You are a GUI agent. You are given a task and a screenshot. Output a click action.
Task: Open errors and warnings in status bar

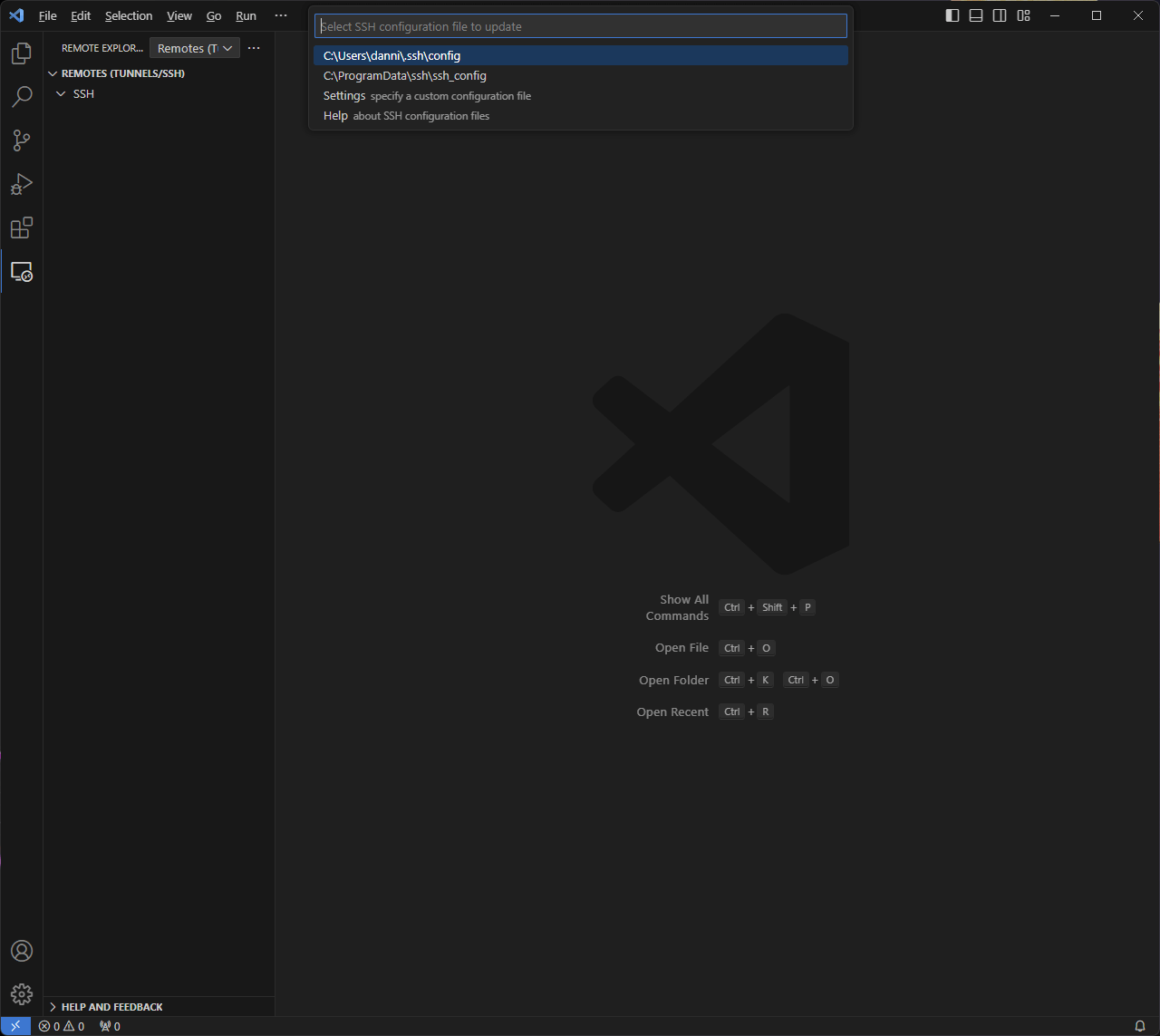click(x=62, y=1026)
